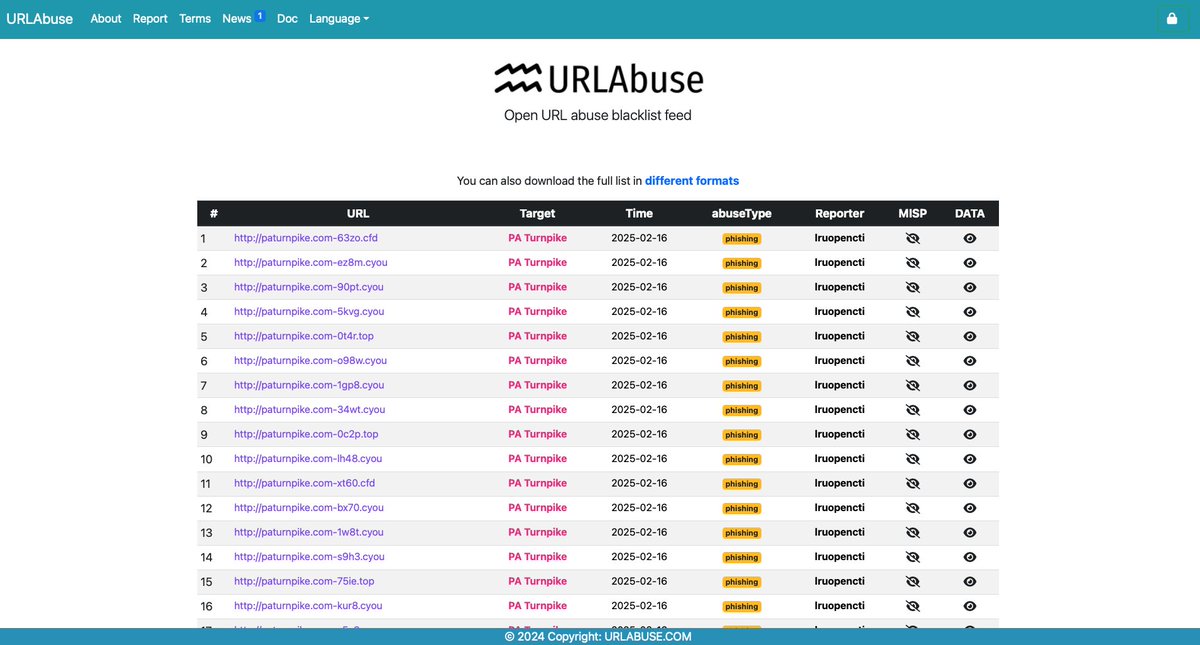Viewport: 1200px width, 645px height.
Task: Click MISP crossed-eye icon for paturnpike.com-bx70.cyou
Action: coord(912,508)
